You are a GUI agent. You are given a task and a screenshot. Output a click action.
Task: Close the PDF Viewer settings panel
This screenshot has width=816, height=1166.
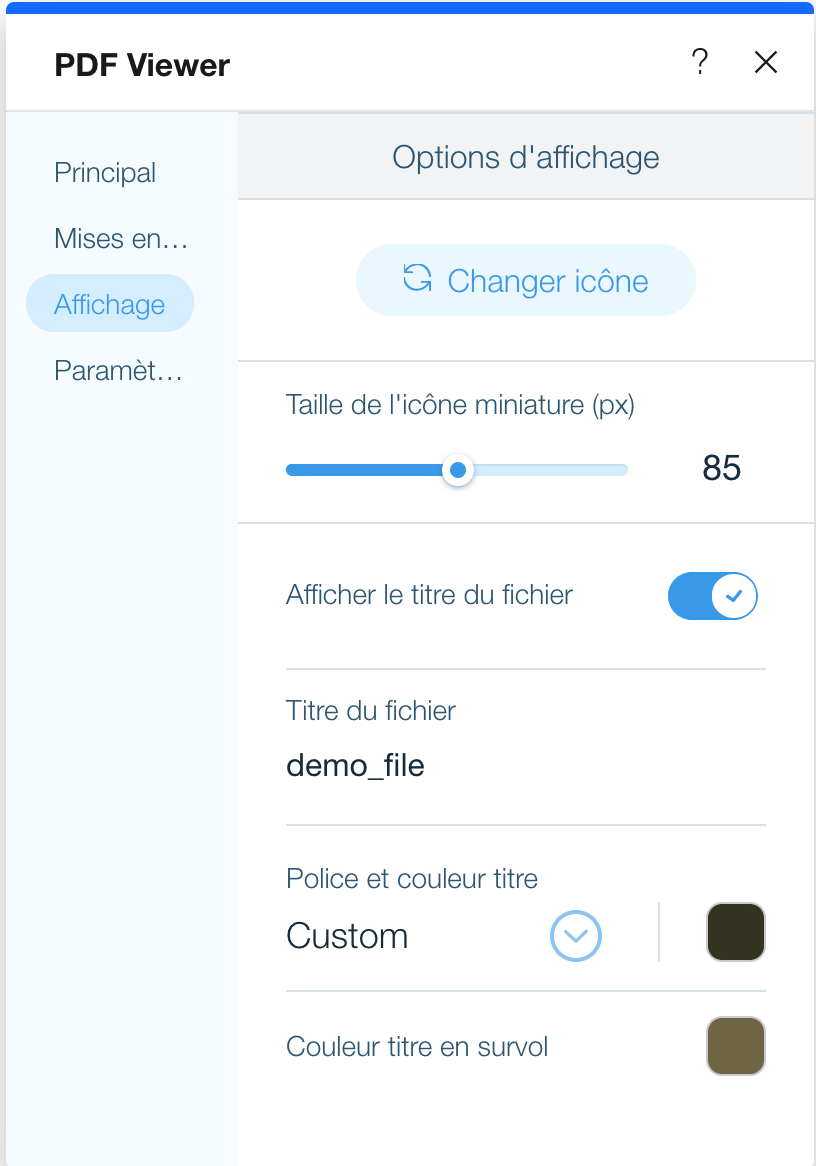(766, 62)
